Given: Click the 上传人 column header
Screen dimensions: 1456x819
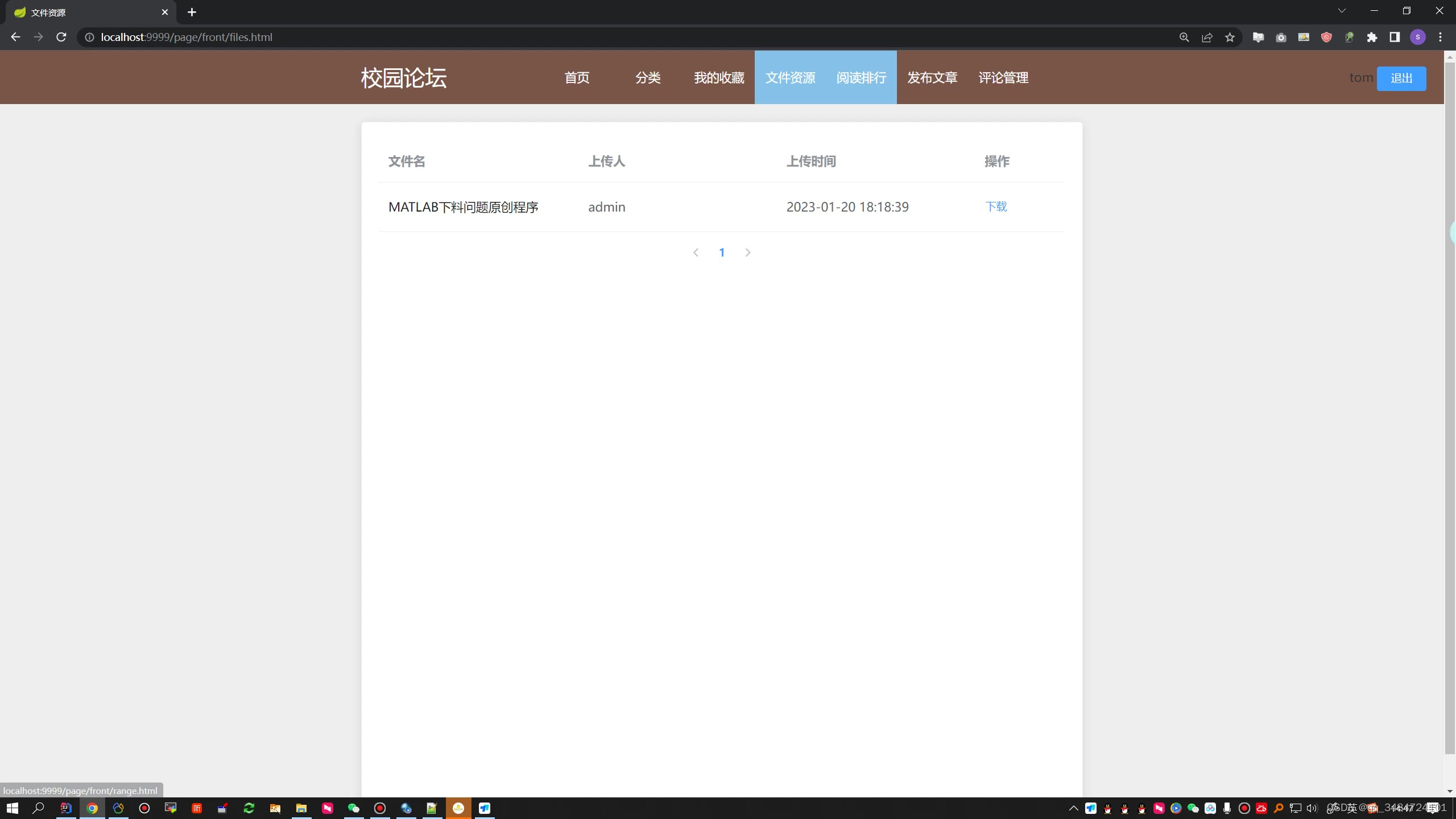Looking at the screenshot, I should pyautogui.click(x=606, y=162).
